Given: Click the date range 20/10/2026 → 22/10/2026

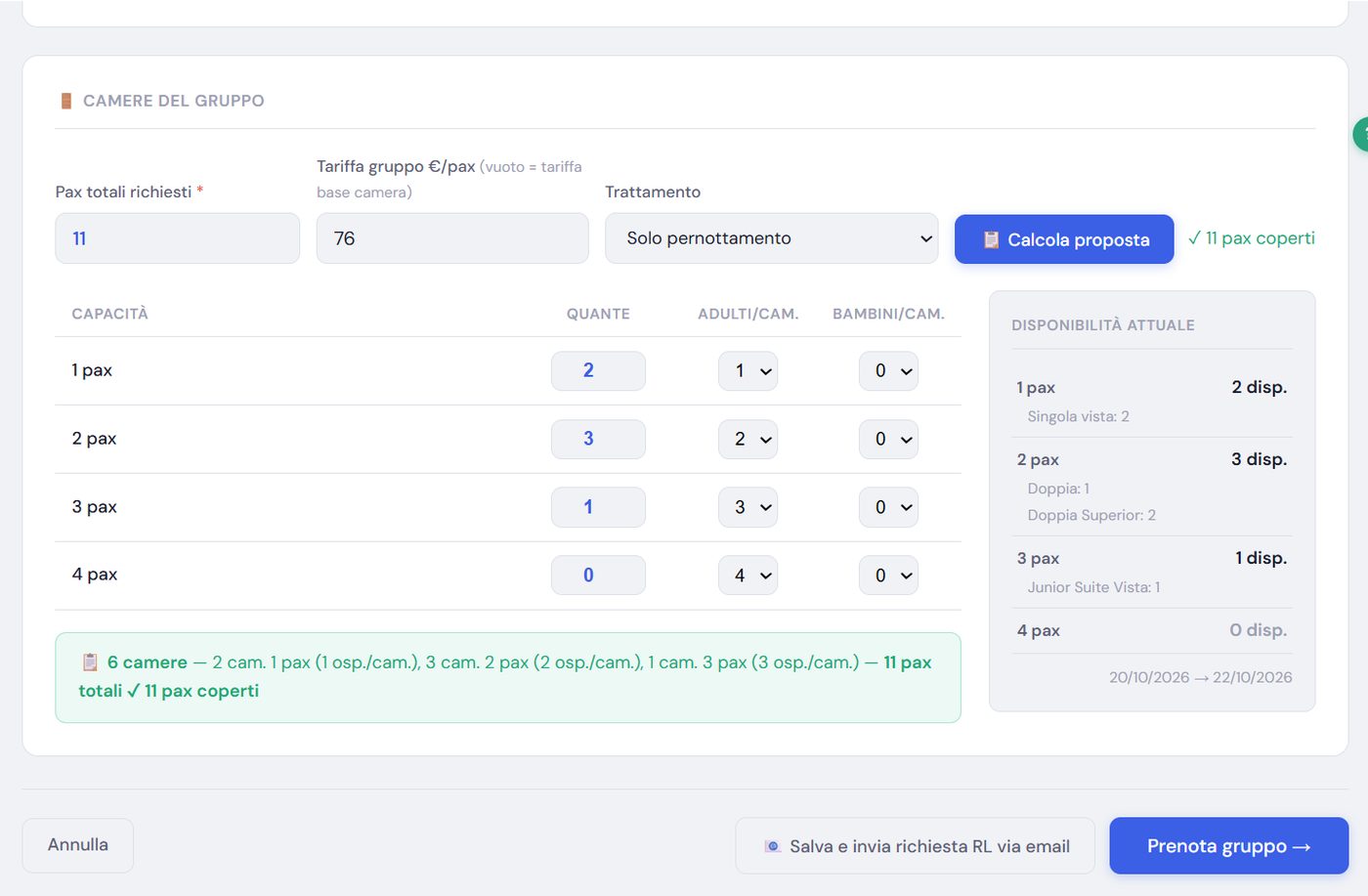Looking at the screenshot, I should tap(1200, 677).
